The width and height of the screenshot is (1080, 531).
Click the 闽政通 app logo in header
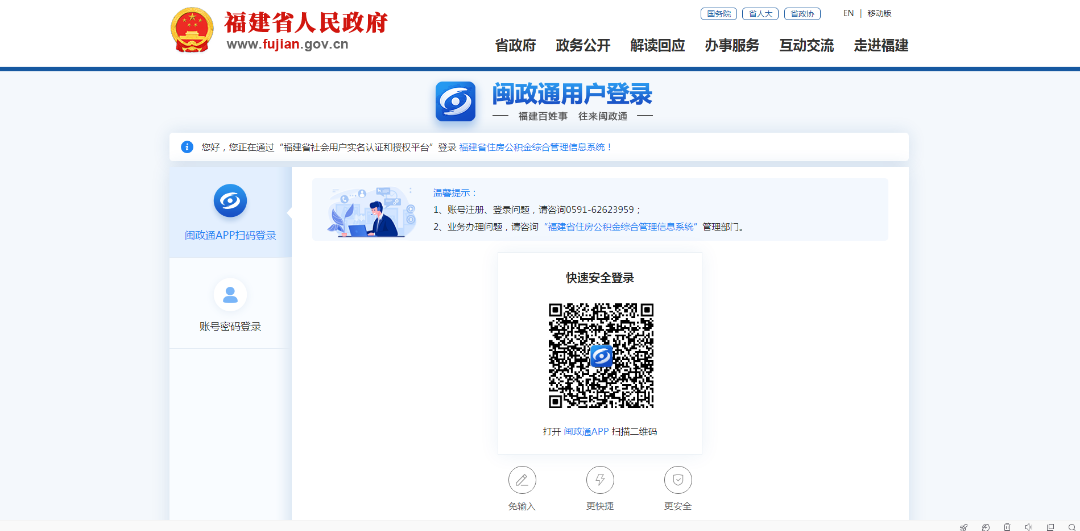tap(455, 101)
